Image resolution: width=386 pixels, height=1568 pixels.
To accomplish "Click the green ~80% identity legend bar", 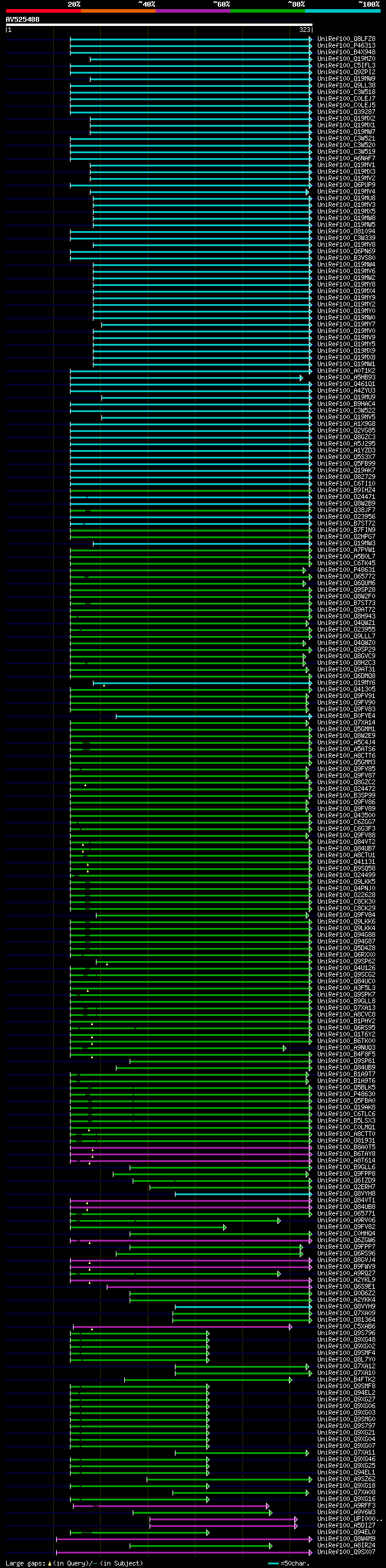I will (x=268, y=11).
